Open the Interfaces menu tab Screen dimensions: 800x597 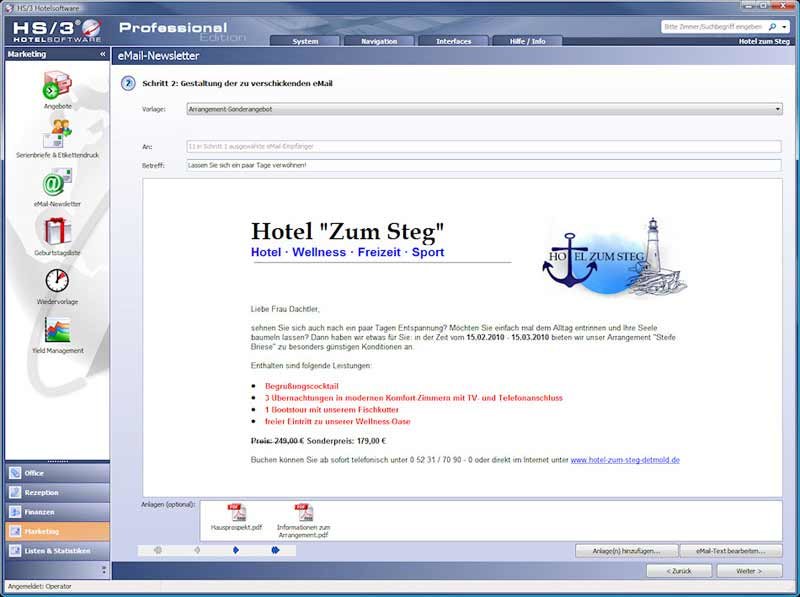[x=454, y=41]
